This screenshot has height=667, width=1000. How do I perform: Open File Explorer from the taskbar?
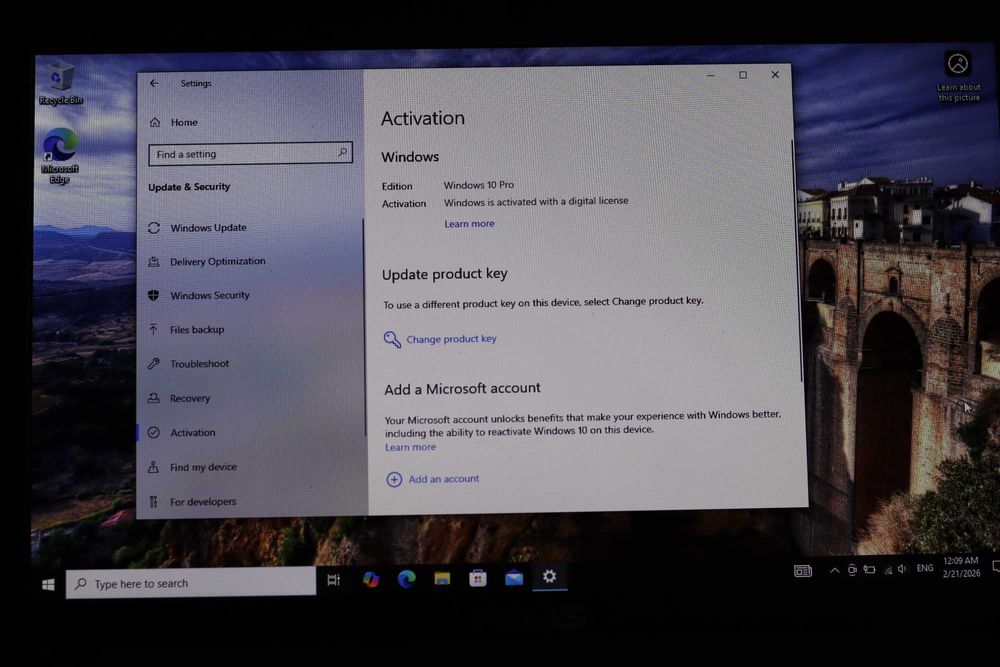pyautogui.click(x=442, y=578)
